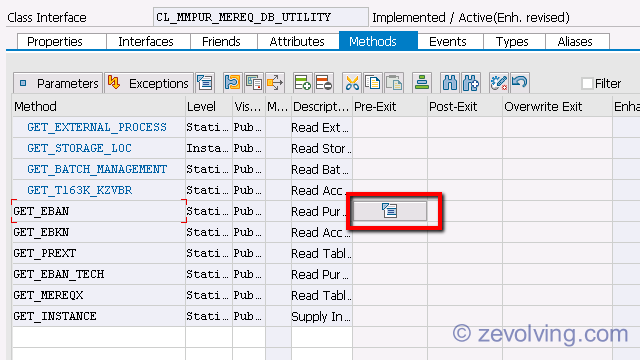Screen dimensions: 640x360
Task: Click the orange branching arrows toolbar icon
Action: tap(275, 83)
